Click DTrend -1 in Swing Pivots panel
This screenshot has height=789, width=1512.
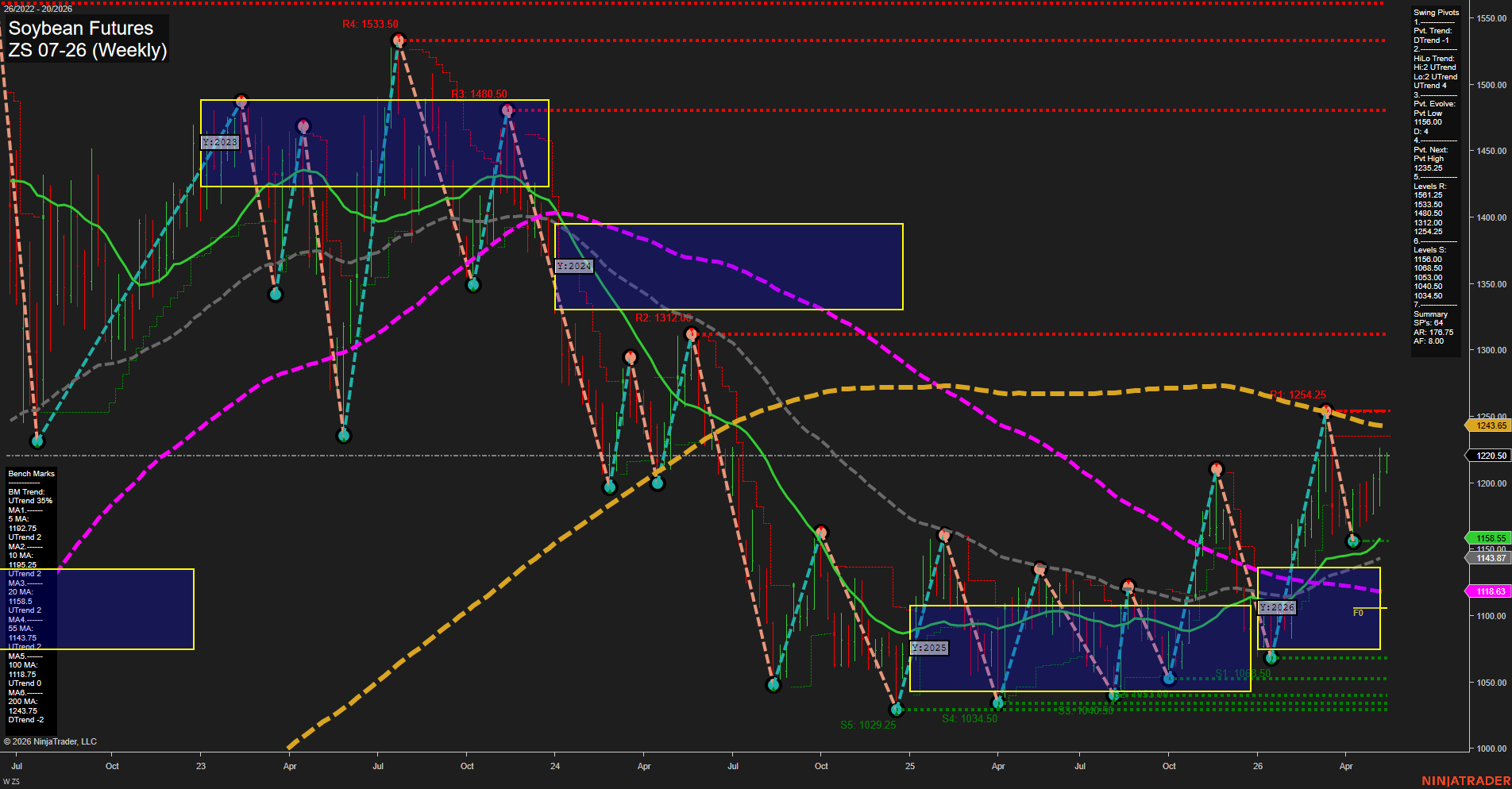1431,40
